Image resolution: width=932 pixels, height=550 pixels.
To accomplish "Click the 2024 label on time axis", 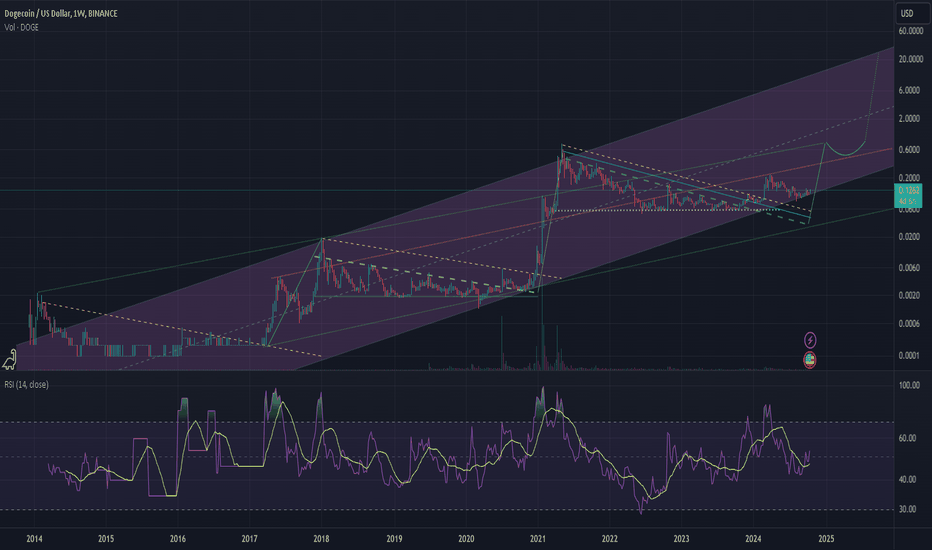I will (x=753, y=539).
